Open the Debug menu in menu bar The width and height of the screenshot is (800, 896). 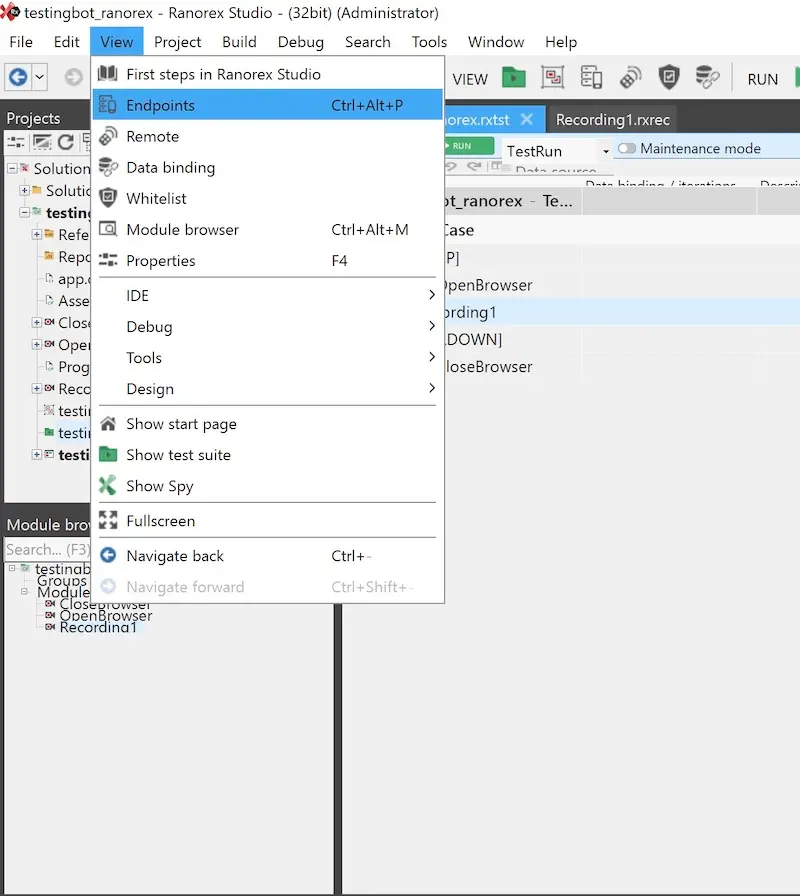301,42
